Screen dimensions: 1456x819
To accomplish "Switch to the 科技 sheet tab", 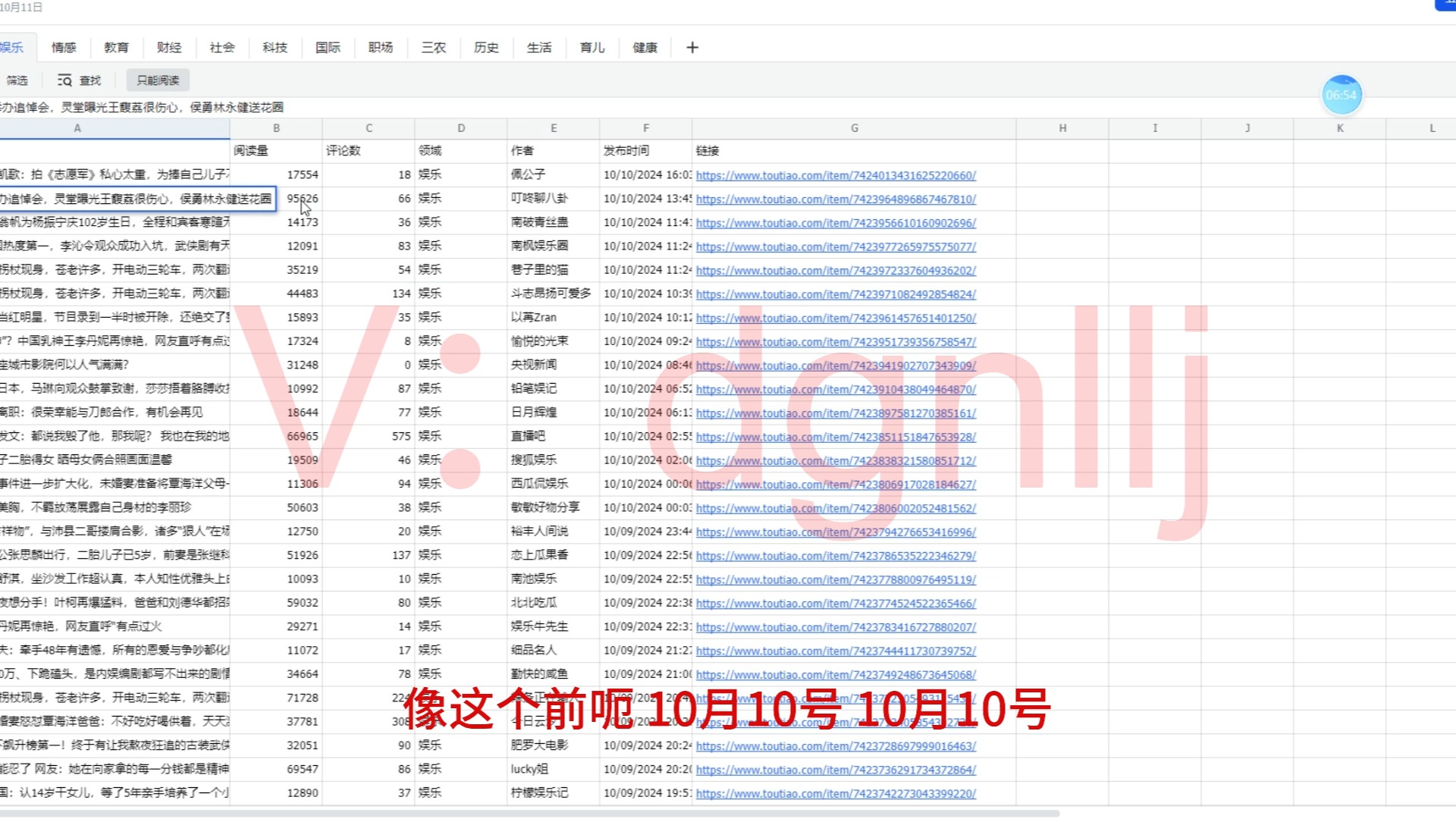I will [x=275, y=48].
